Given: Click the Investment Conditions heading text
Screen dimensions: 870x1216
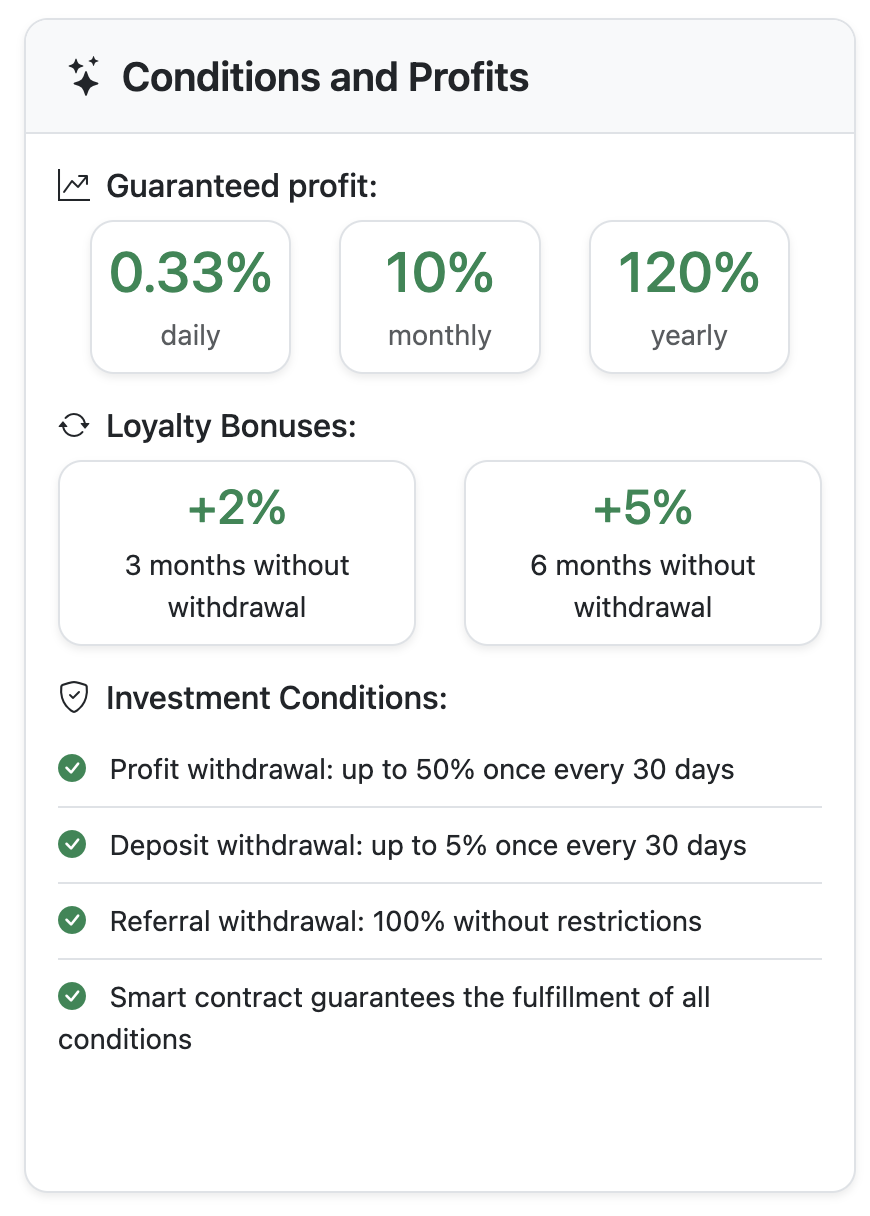Looking at the screenshot, I should coord(276,697).
